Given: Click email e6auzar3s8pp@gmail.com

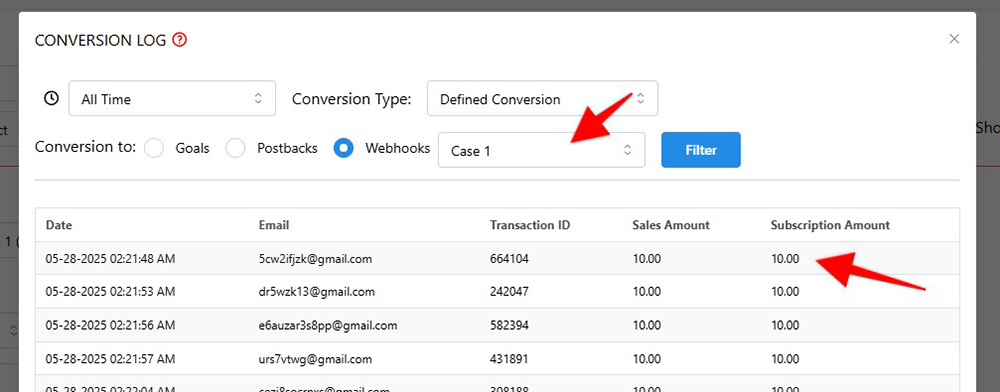Looking at the screenshot, I should pos(328,326).
